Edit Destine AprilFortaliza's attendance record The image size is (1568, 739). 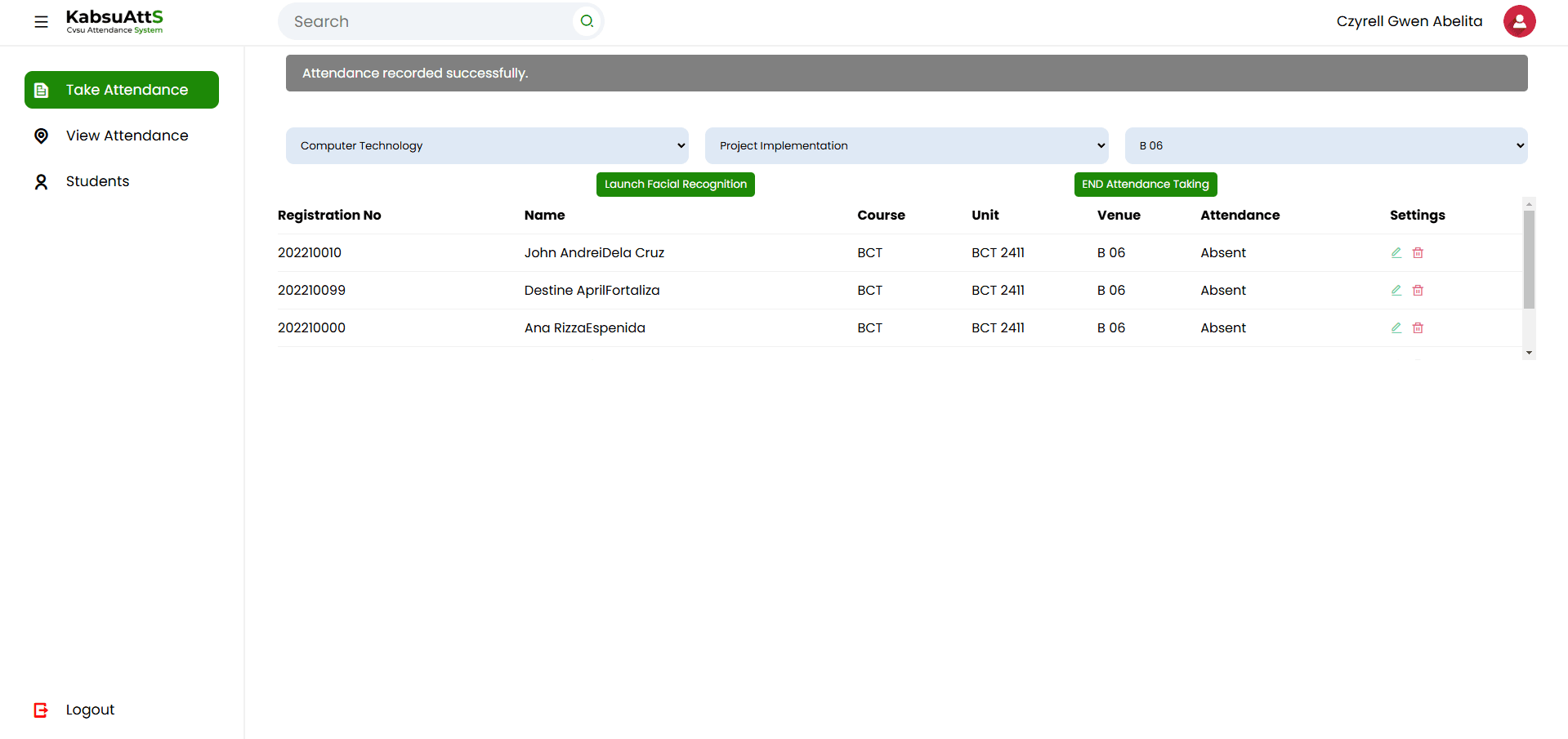[1396, 291]
